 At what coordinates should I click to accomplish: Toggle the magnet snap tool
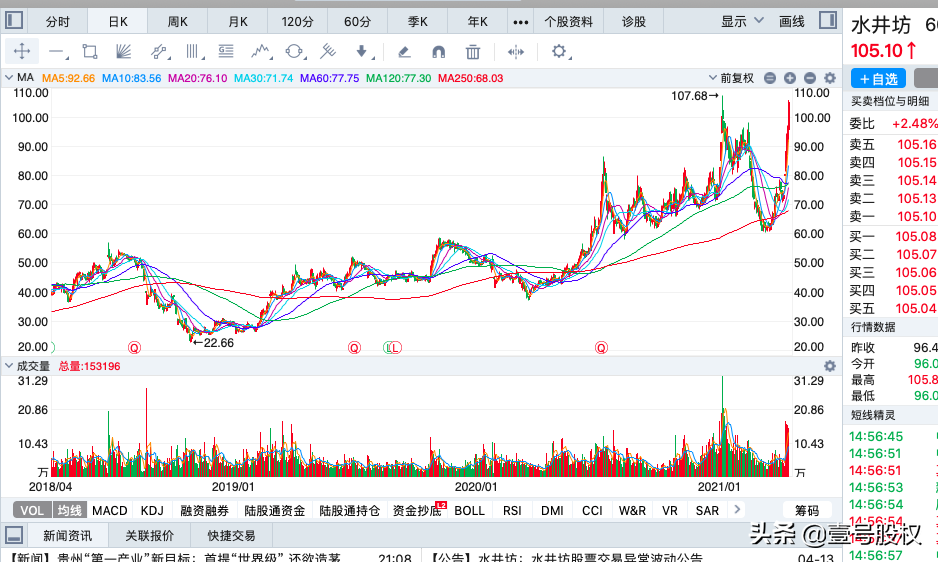click(438, 52)
